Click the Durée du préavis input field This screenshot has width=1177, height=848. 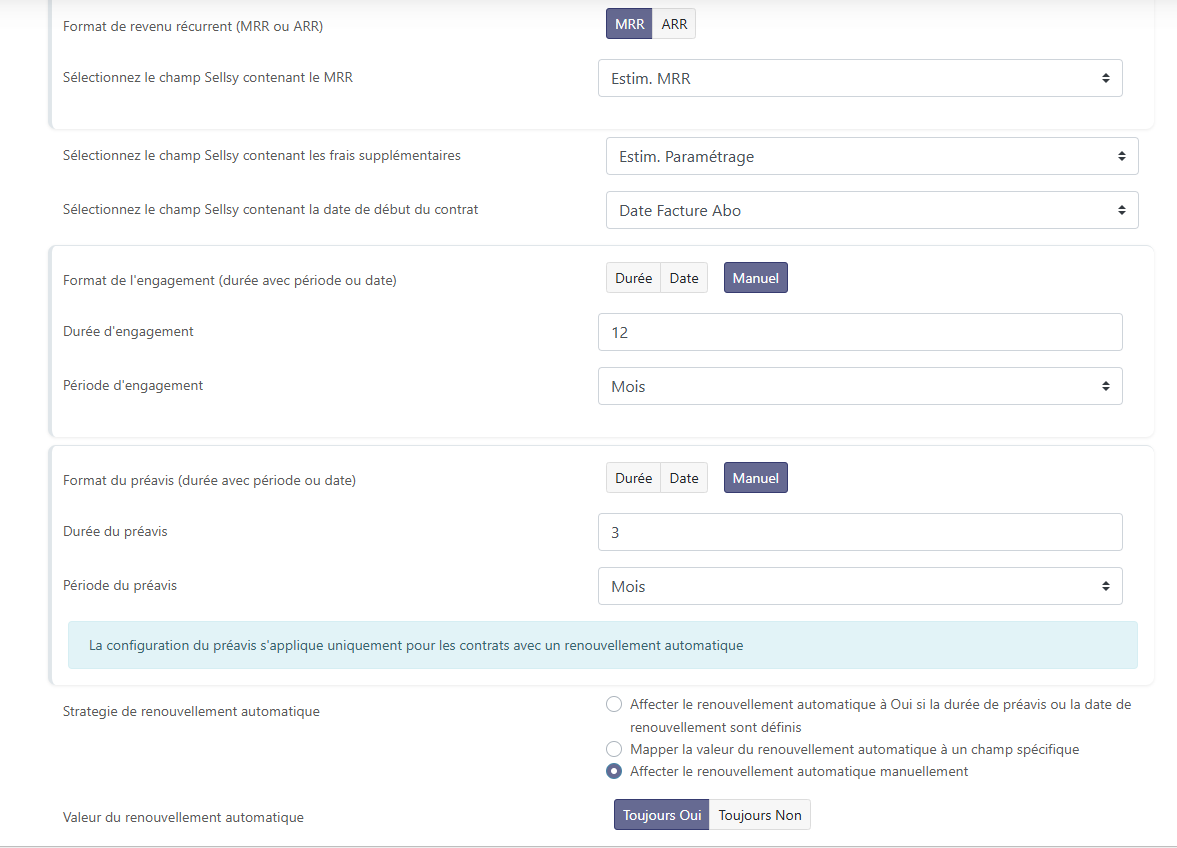coord(860,532)
